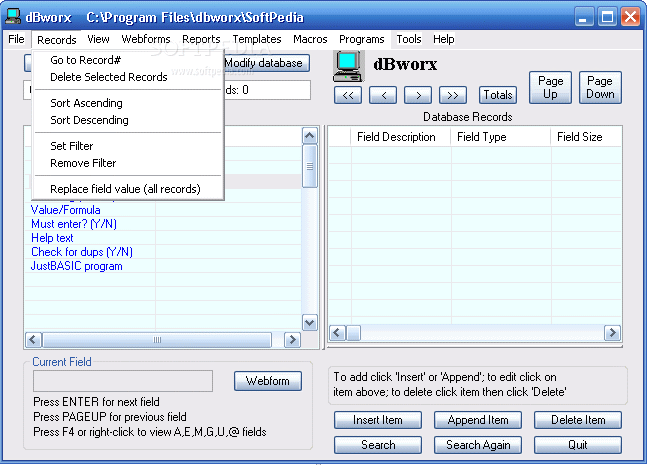The height and width of the screenshot is (465, 648).
Task: Click left pane vertical scroll up arrow
Action: [x=310, y=136]
